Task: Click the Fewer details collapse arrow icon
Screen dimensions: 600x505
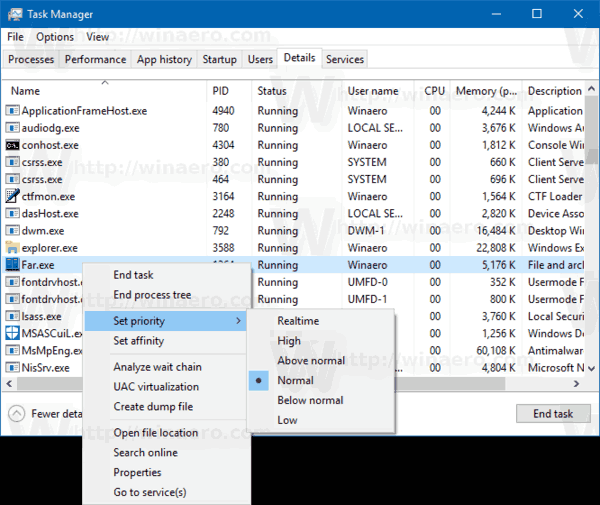Action: (x=16, y=414)
